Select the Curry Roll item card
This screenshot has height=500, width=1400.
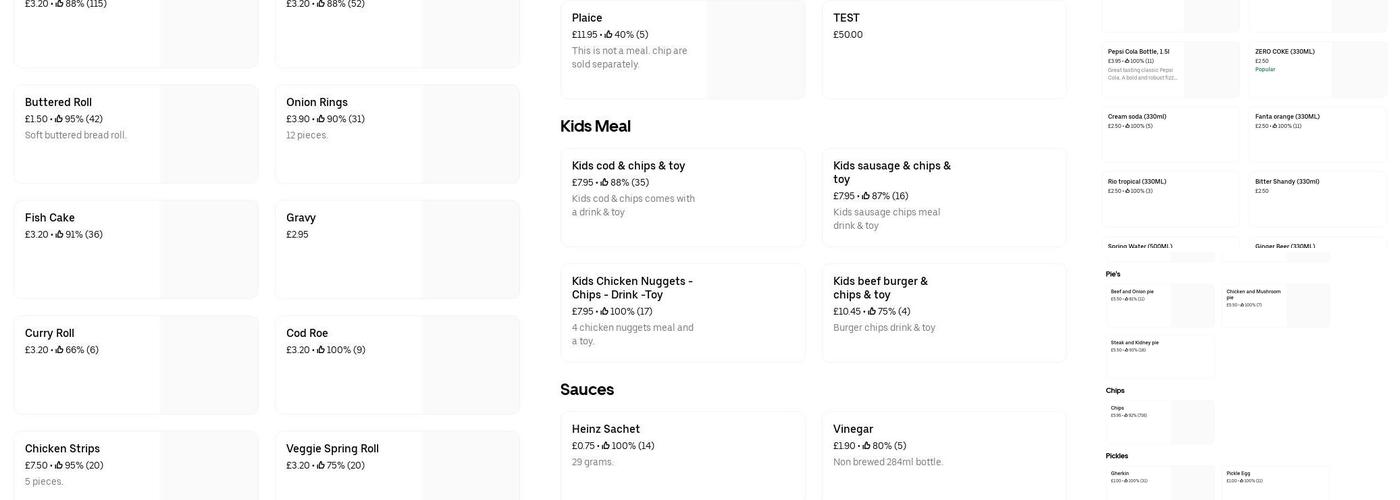136,364
